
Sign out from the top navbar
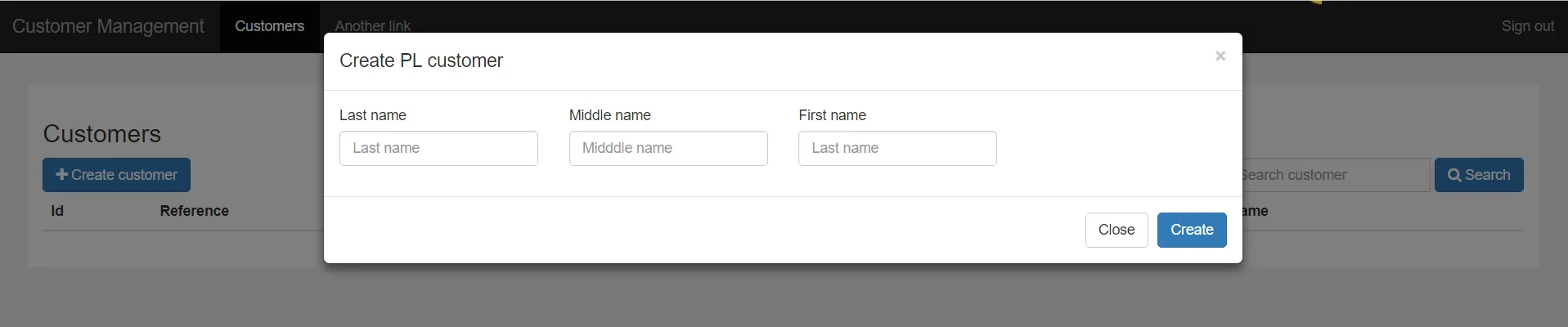click(1527, 26)
